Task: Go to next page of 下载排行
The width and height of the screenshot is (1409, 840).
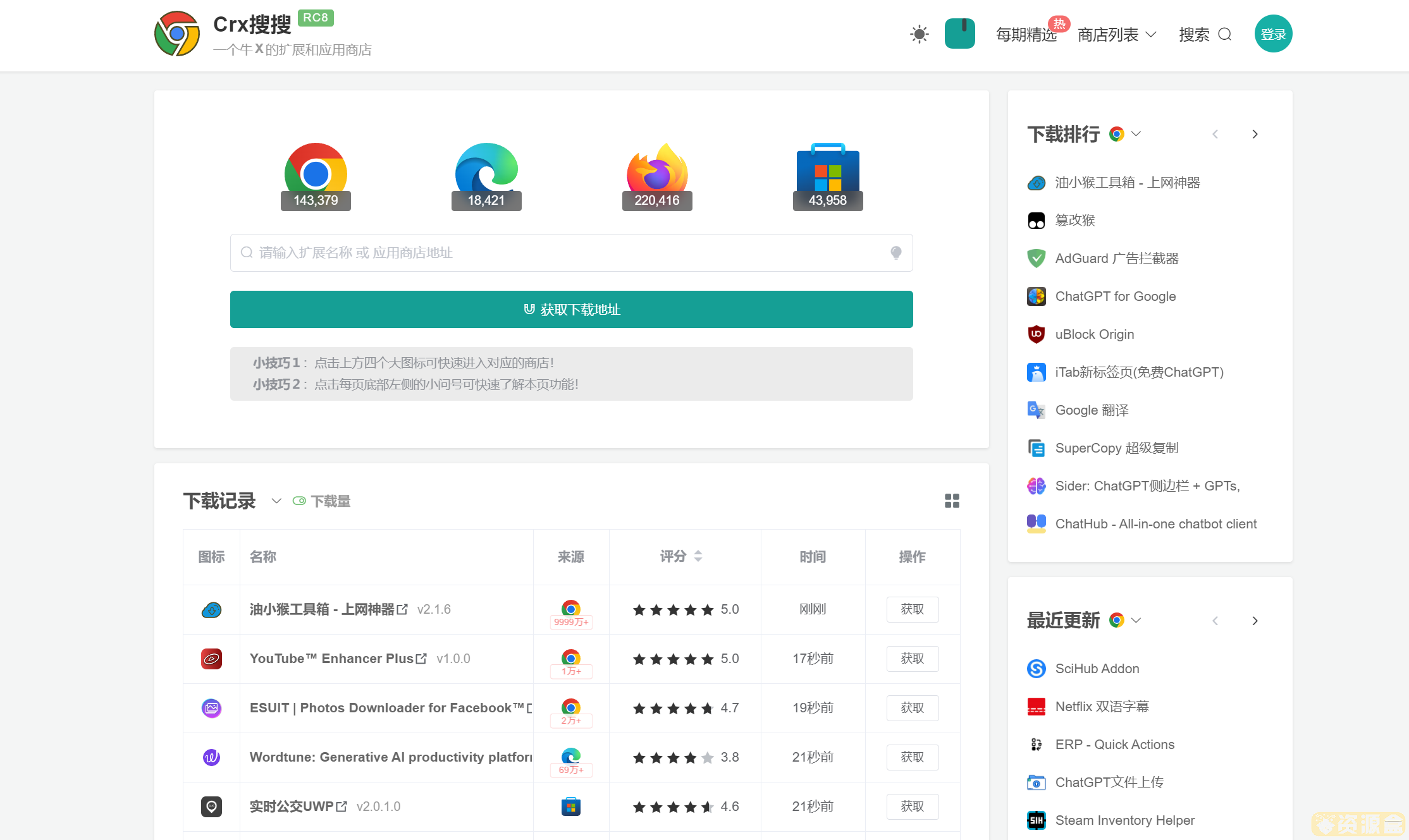Action: point(1255,134)
